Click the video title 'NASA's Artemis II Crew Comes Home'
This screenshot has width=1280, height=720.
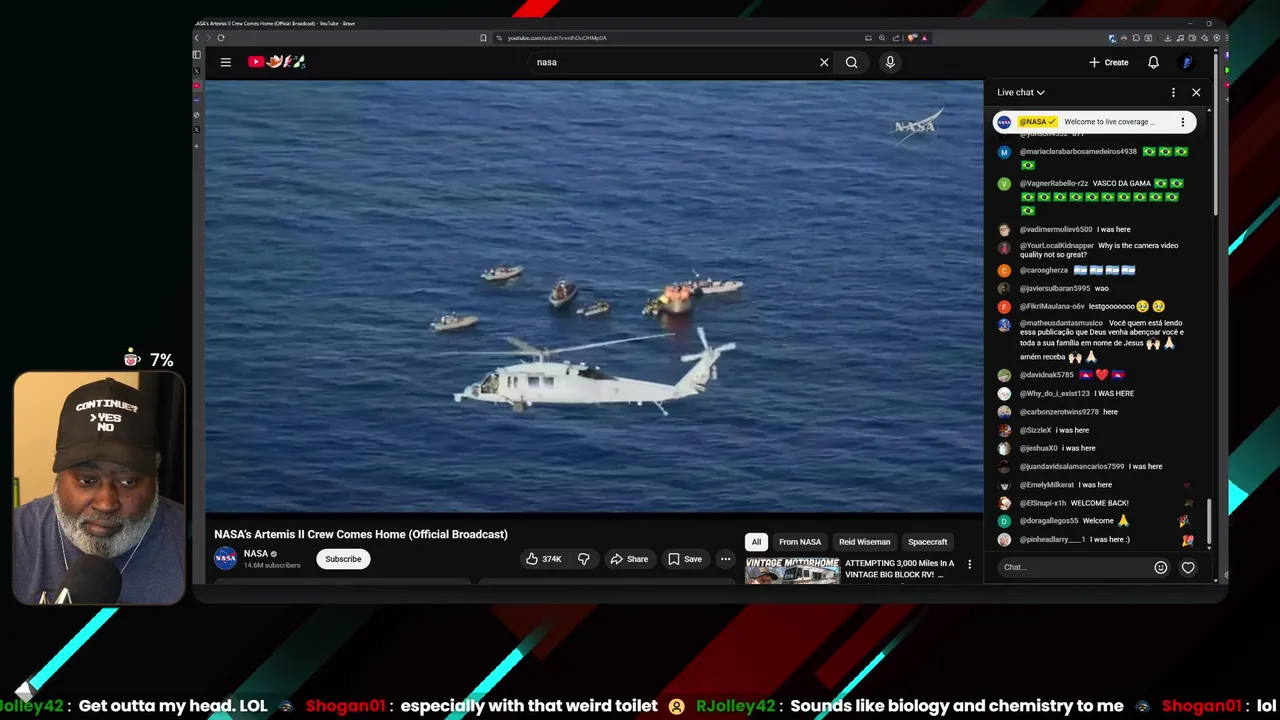[361, 534]
